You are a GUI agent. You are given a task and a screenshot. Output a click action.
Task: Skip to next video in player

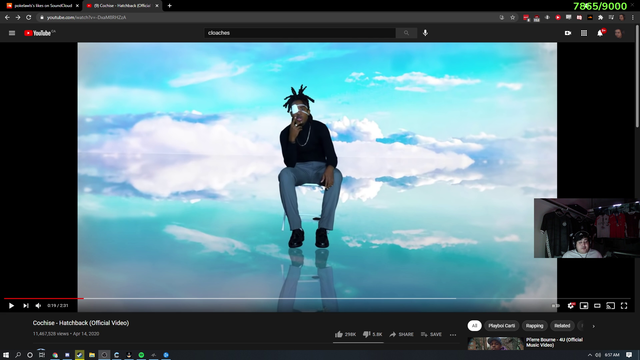tap(26, 305)
